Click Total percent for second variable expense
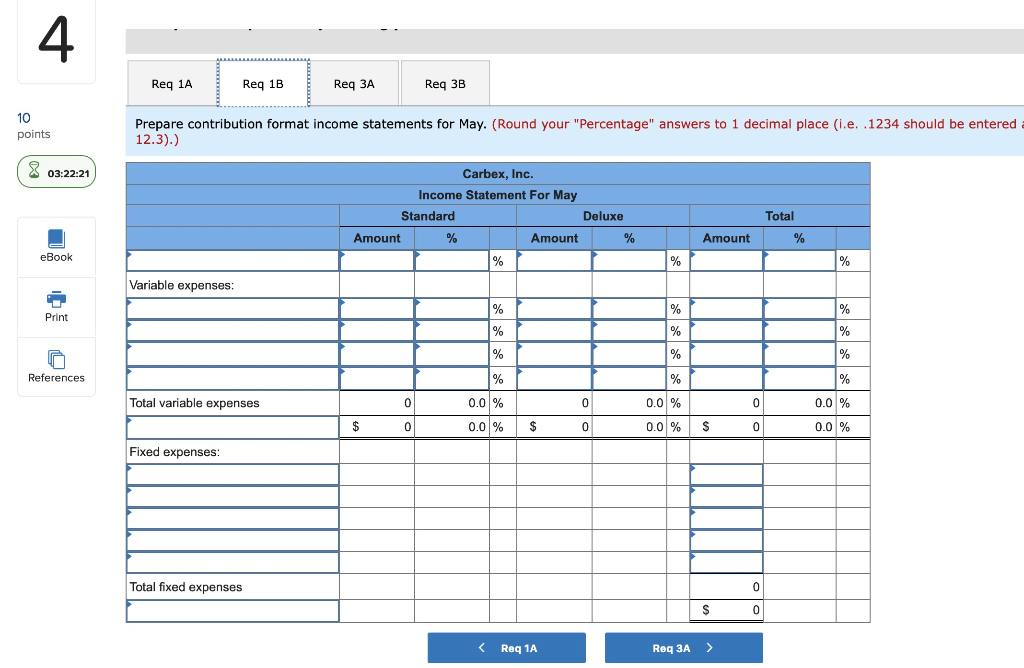The width and height of the screenshot is (1024, 668). coord(800,330)
